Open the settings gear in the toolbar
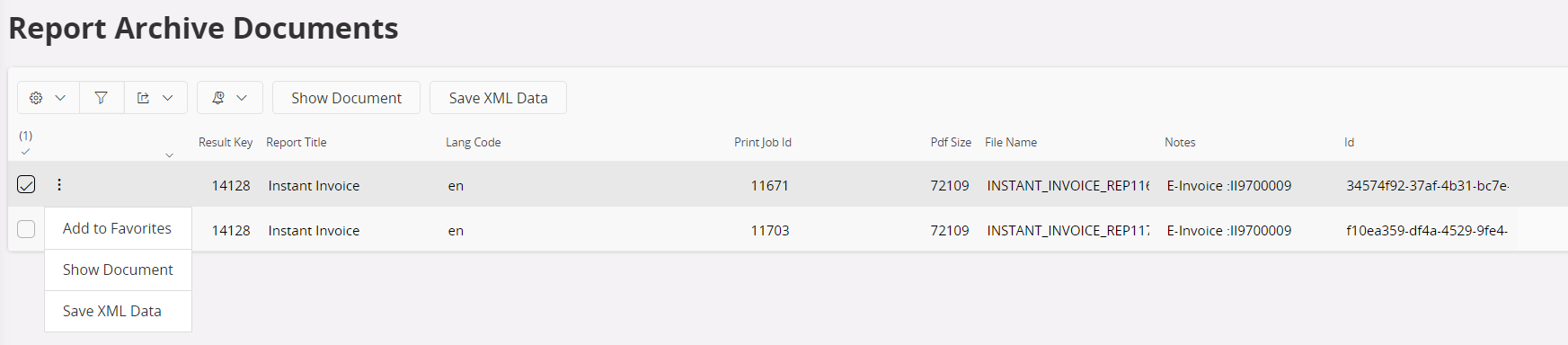 36,98
